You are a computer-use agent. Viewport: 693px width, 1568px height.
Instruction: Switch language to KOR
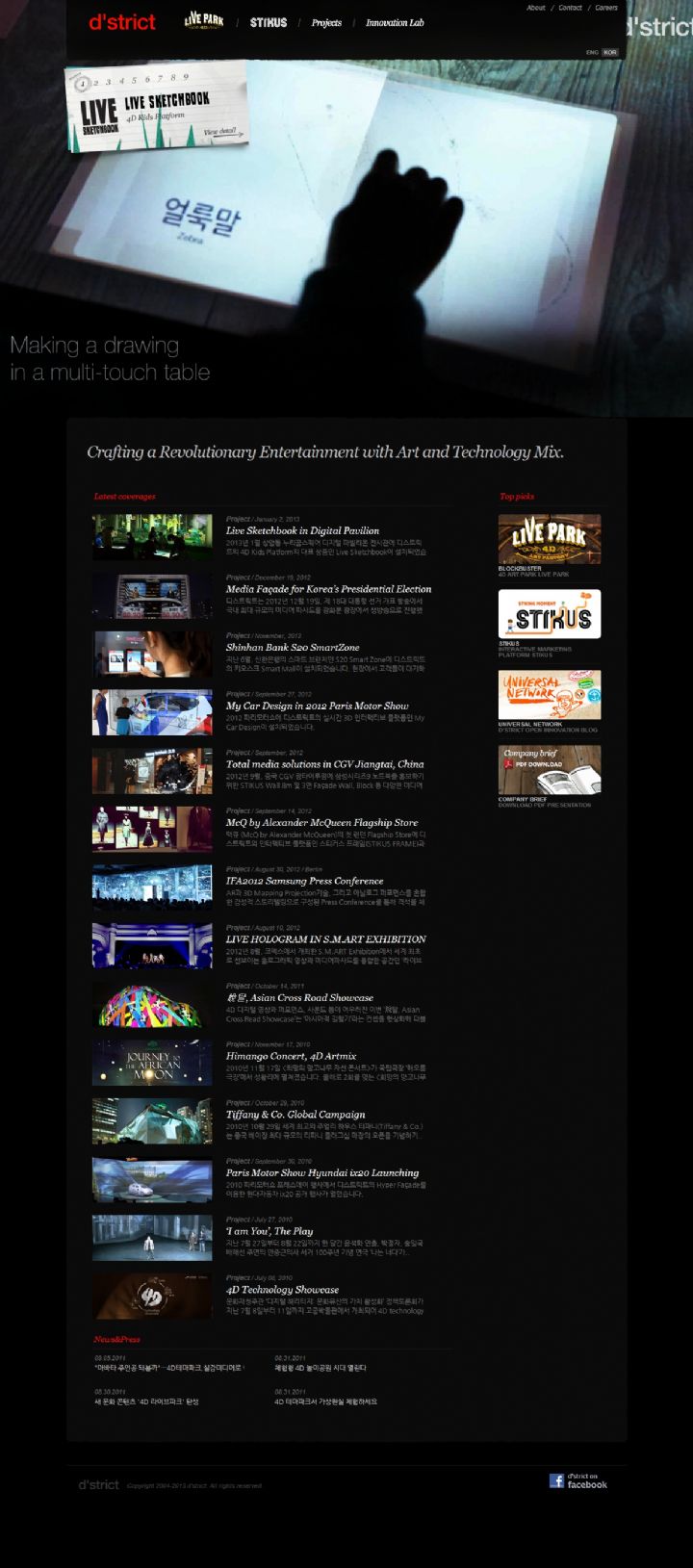(610, 52)
